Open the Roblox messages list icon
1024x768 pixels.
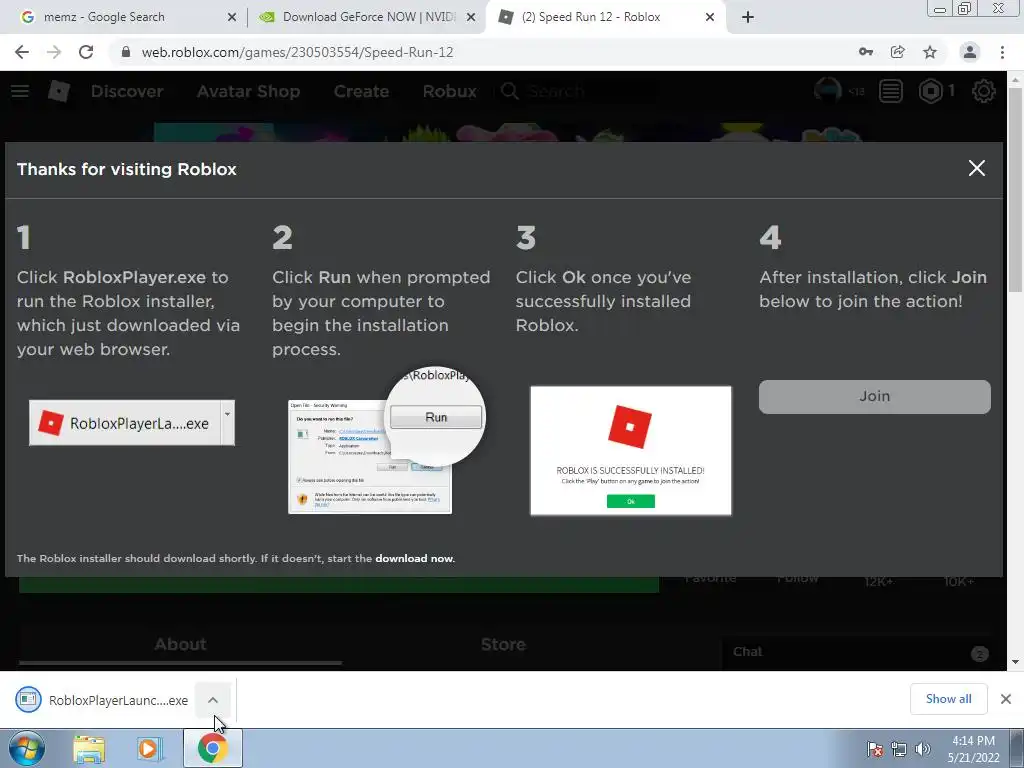pyautogui.click(x=890, y=91)
